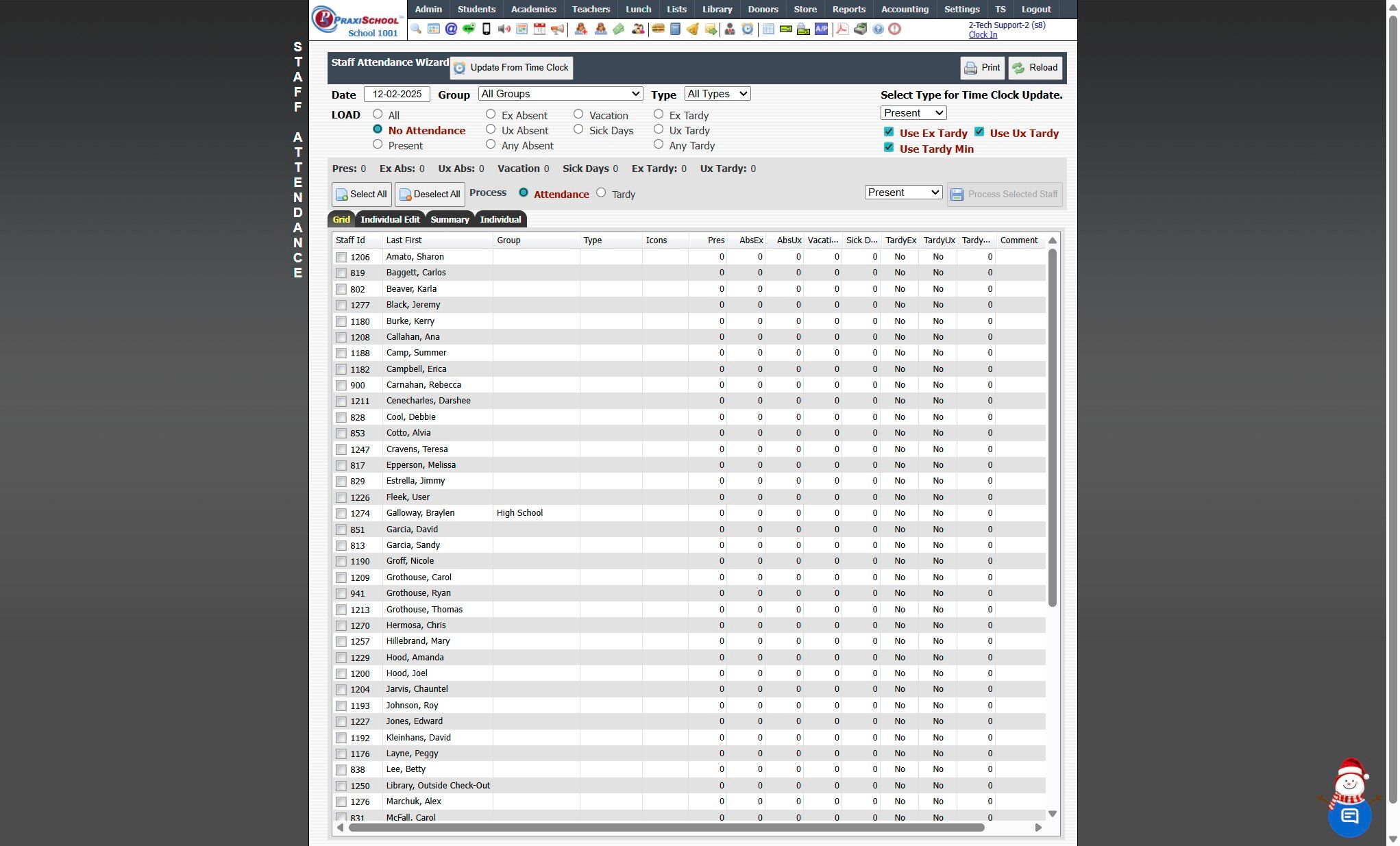Open the alarm clock toolbar icon
This screenshot has height=846, width=1400.
click(x=748, y=29)
